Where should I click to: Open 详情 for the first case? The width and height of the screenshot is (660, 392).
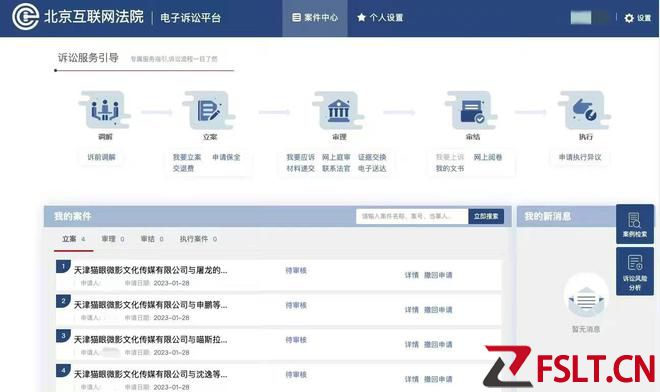412,275
